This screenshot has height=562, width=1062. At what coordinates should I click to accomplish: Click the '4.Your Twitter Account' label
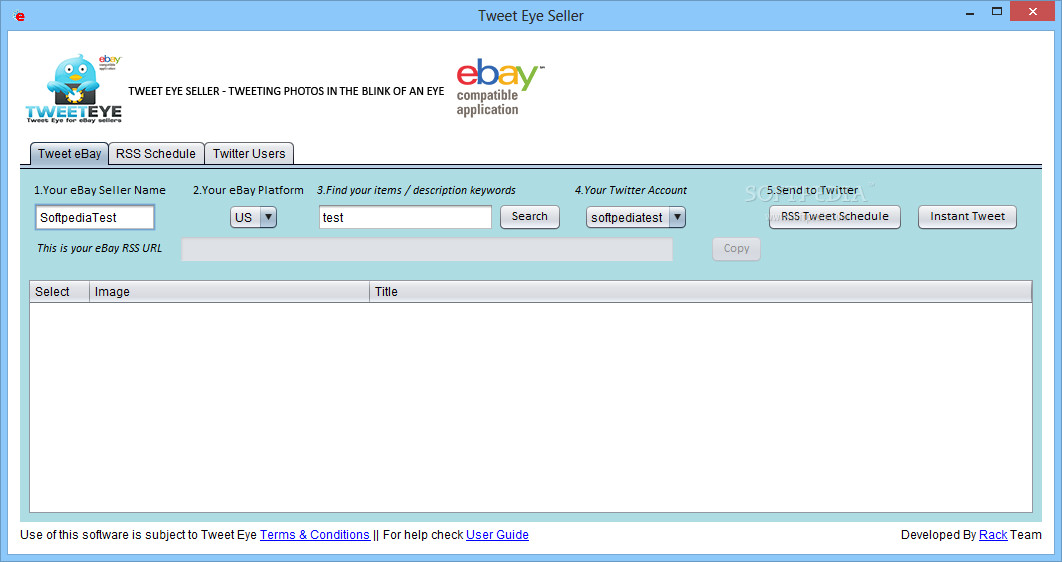(x=631, y=190)
